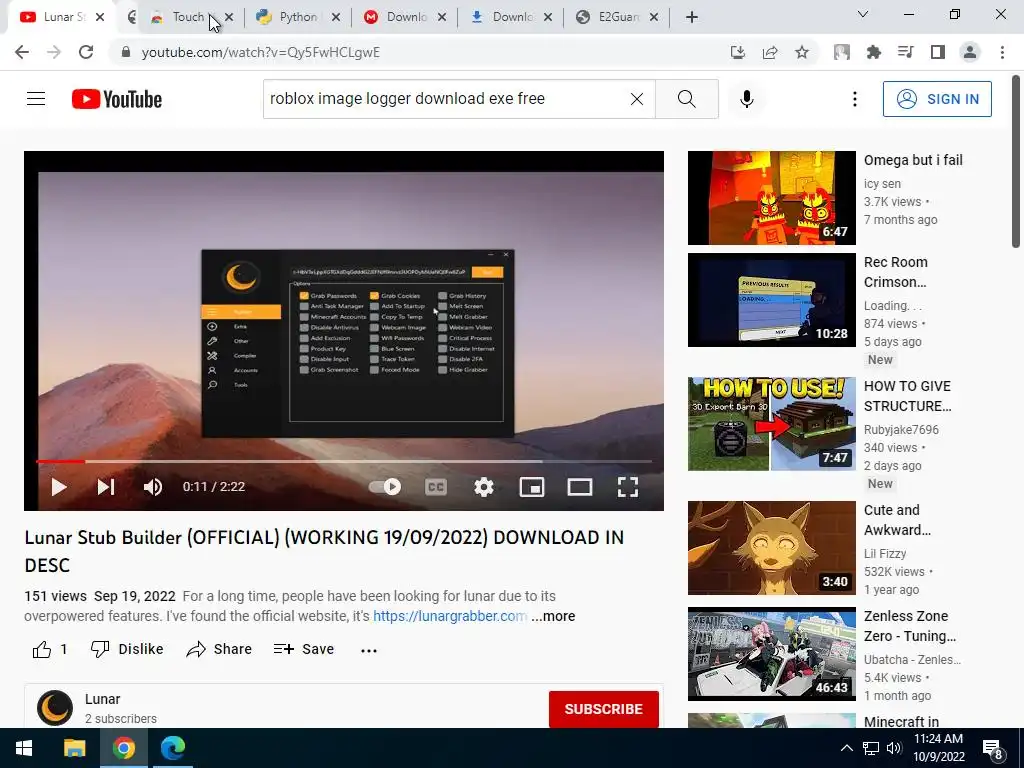This screenshot has width=1024, height=768.
Task: Open more actions ellipsis below video
Action: [x=369, y=650]
